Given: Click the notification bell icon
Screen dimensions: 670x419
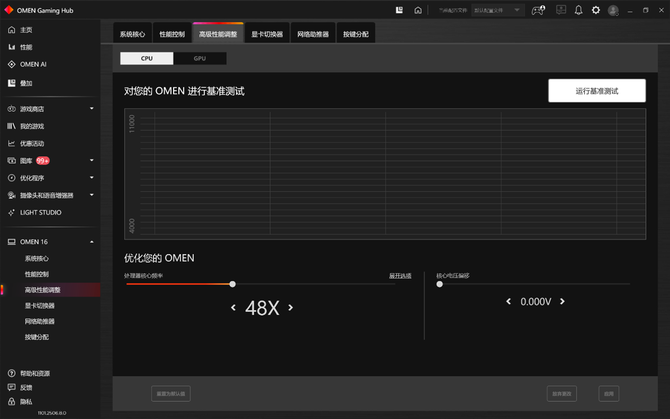Looking at the screenshot, I should pos(579,10).
